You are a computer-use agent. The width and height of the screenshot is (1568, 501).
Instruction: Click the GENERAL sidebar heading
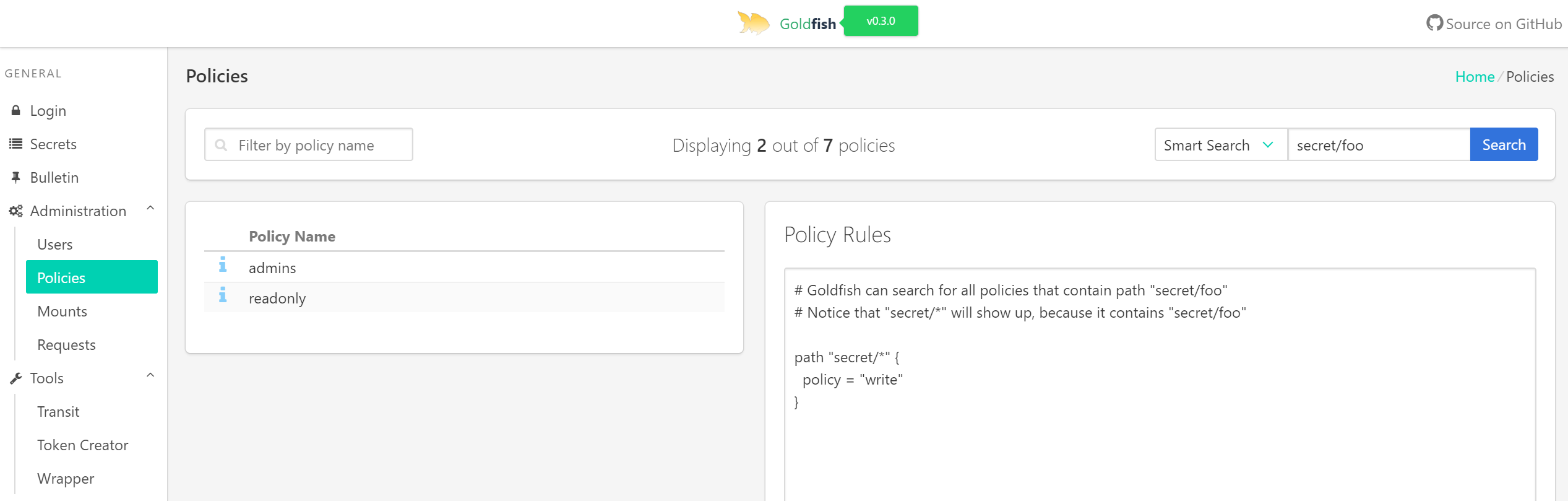[x=33, y=74]
